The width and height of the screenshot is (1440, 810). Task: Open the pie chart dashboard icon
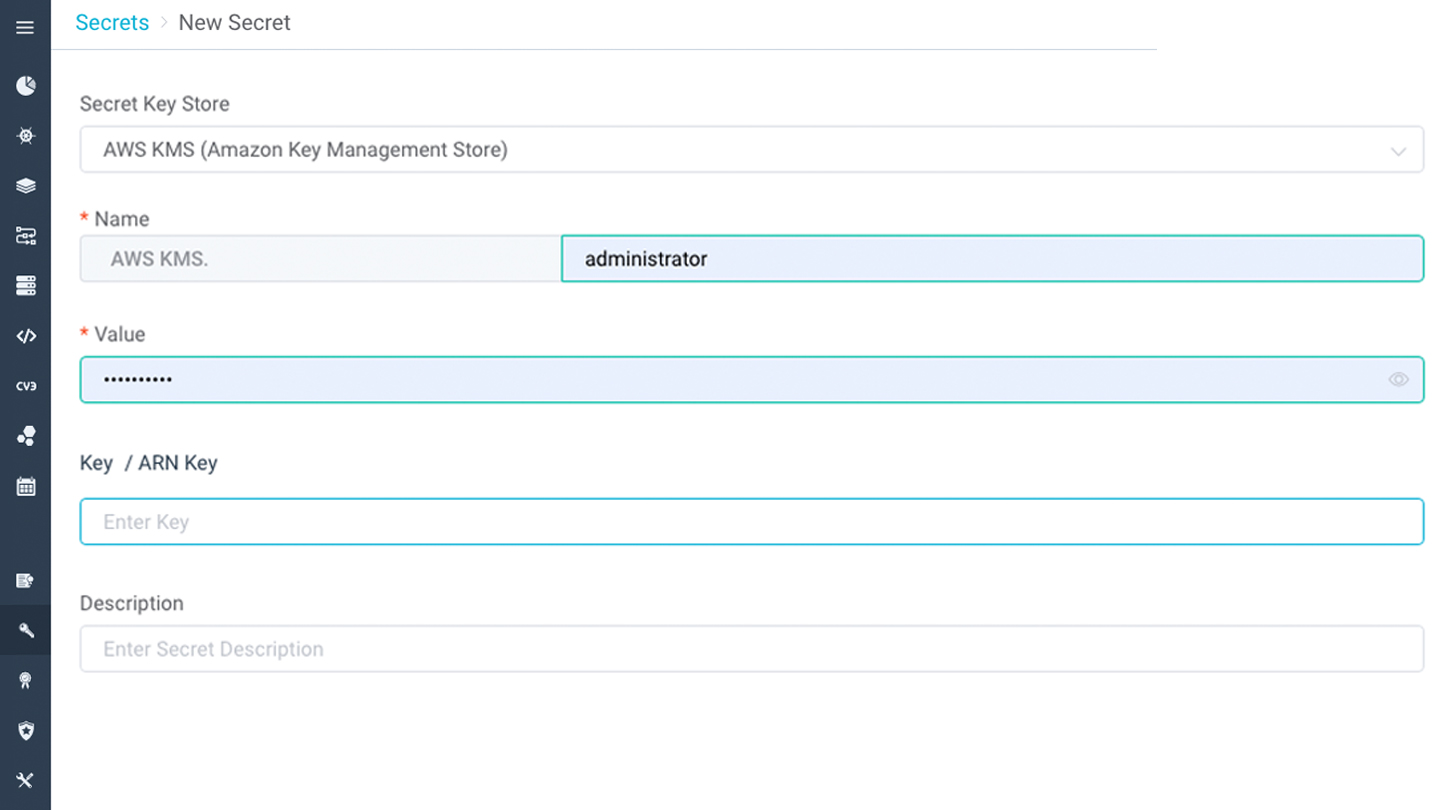pyautogui.click(x=25, y=86)
